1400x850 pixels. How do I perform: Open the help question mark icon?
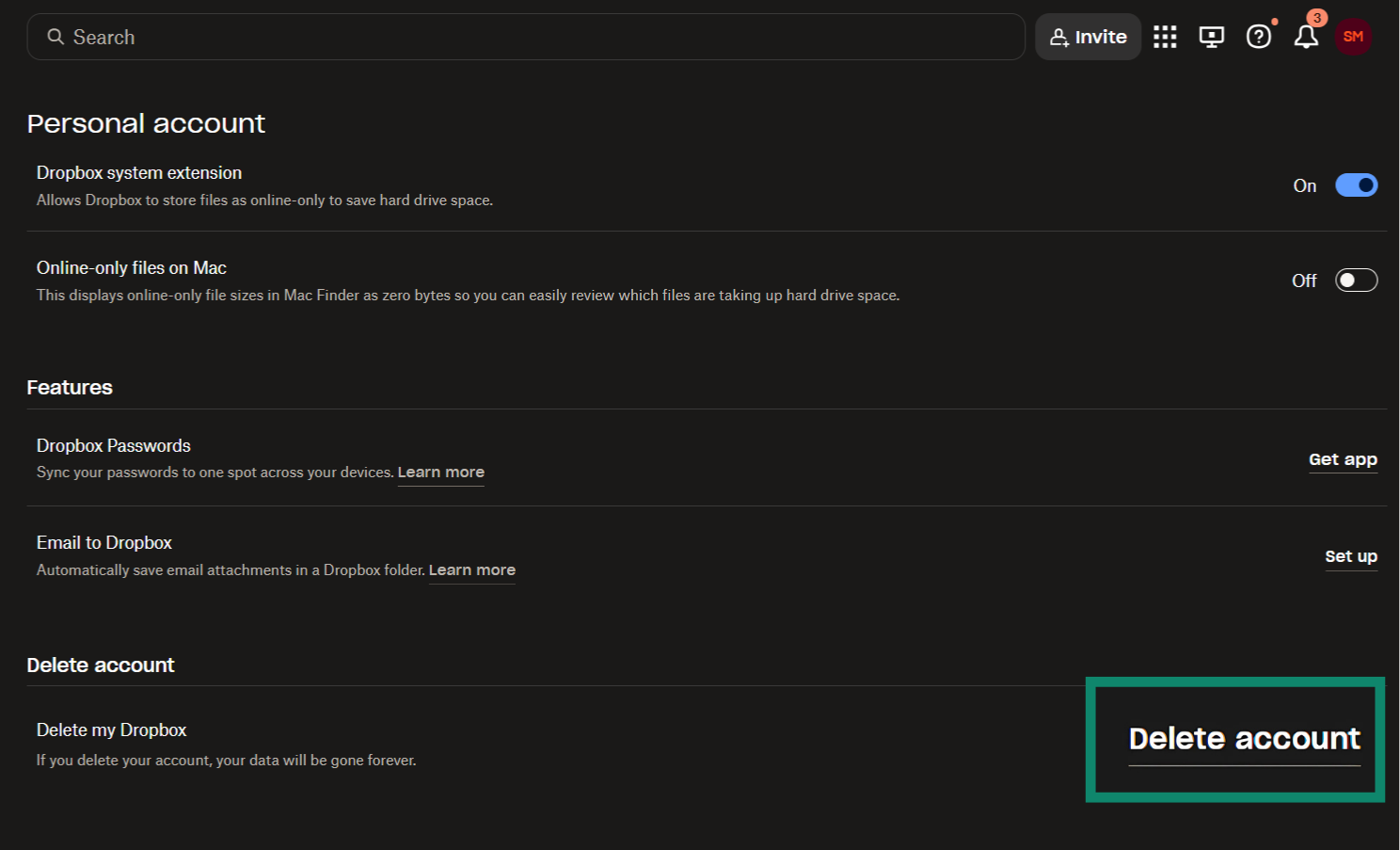pyautogui.click(x=1258, y=37)
